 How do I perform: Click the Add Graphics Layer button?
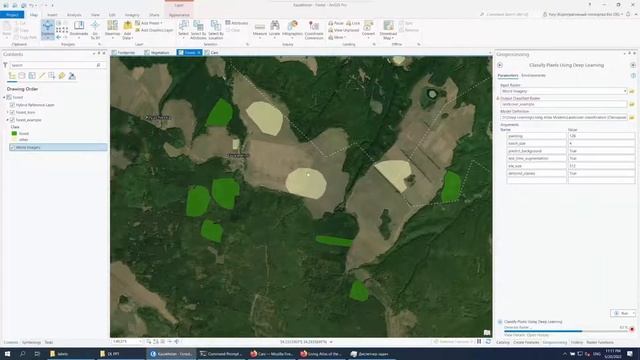tap(154, 30)
